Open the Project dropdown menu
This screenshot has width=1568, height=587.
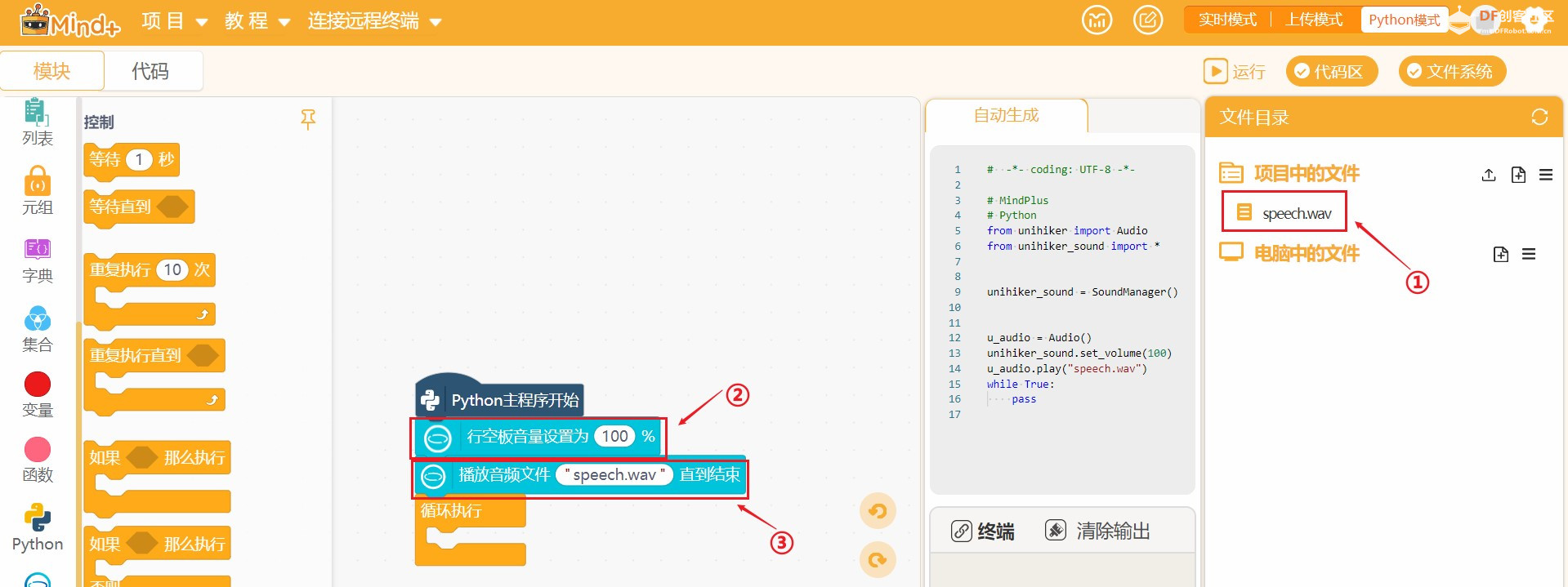[174, 21]
